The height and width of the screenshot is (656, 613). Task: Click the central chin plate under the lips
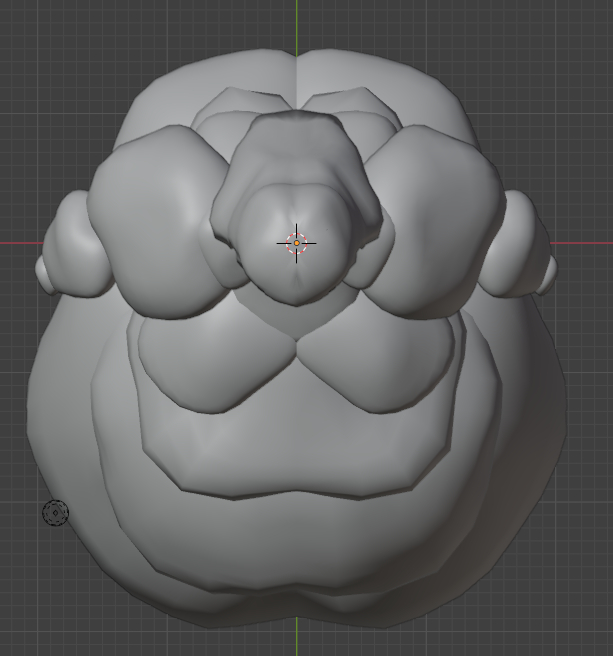pyautogui.click(x=297, y=450)
